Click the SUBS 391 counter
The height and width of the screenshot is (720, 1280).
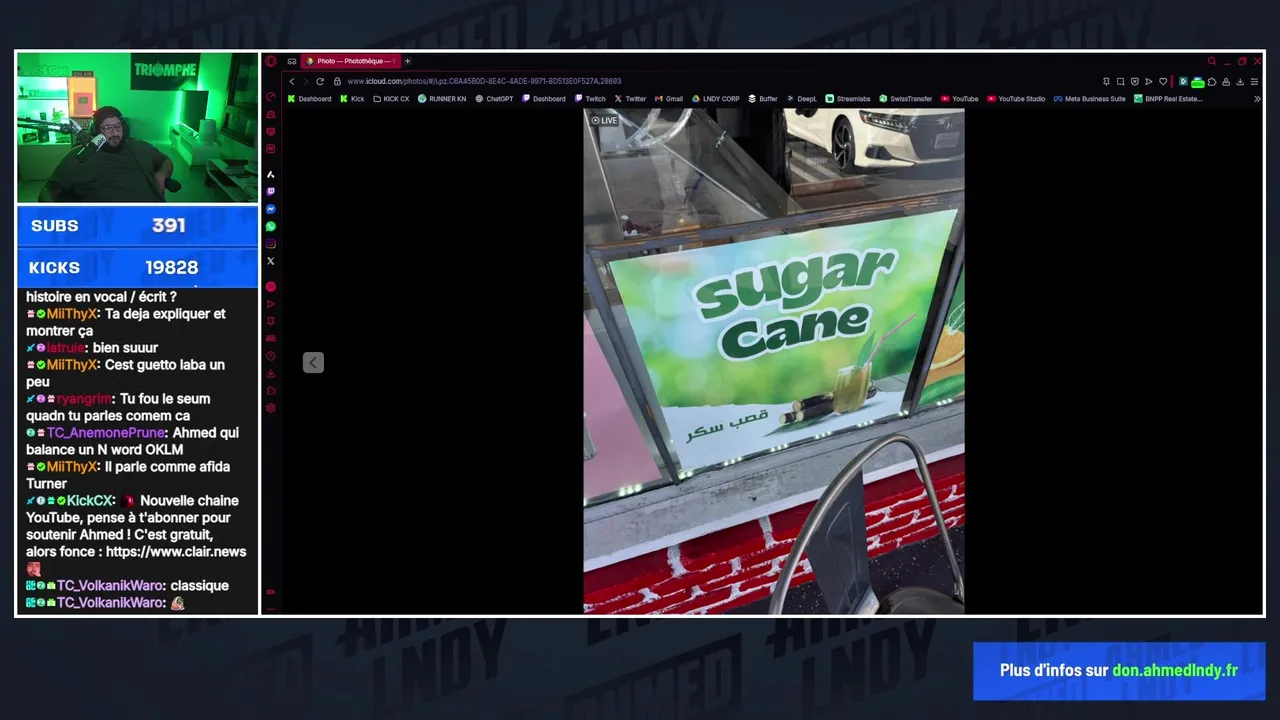pyautogui.click(x=137, y=226)
